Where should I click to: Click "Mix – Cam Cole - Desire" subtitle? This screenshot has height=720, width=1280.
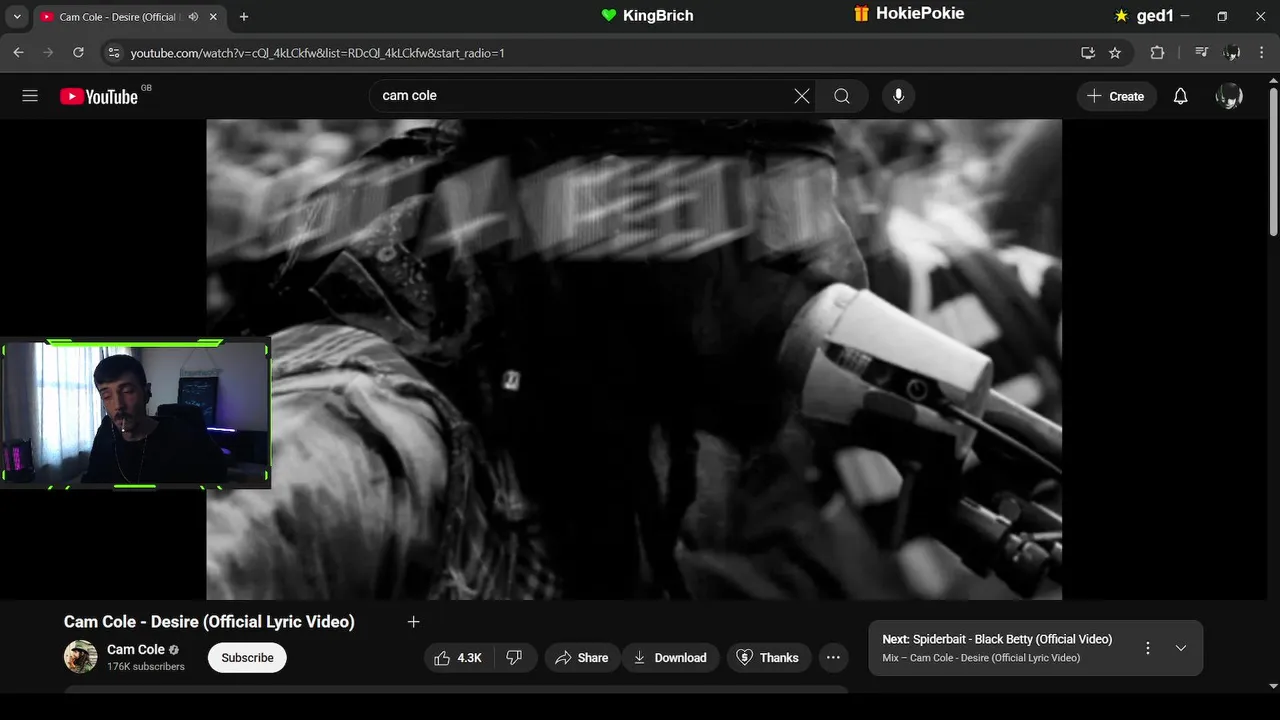(x=981, y=658)
